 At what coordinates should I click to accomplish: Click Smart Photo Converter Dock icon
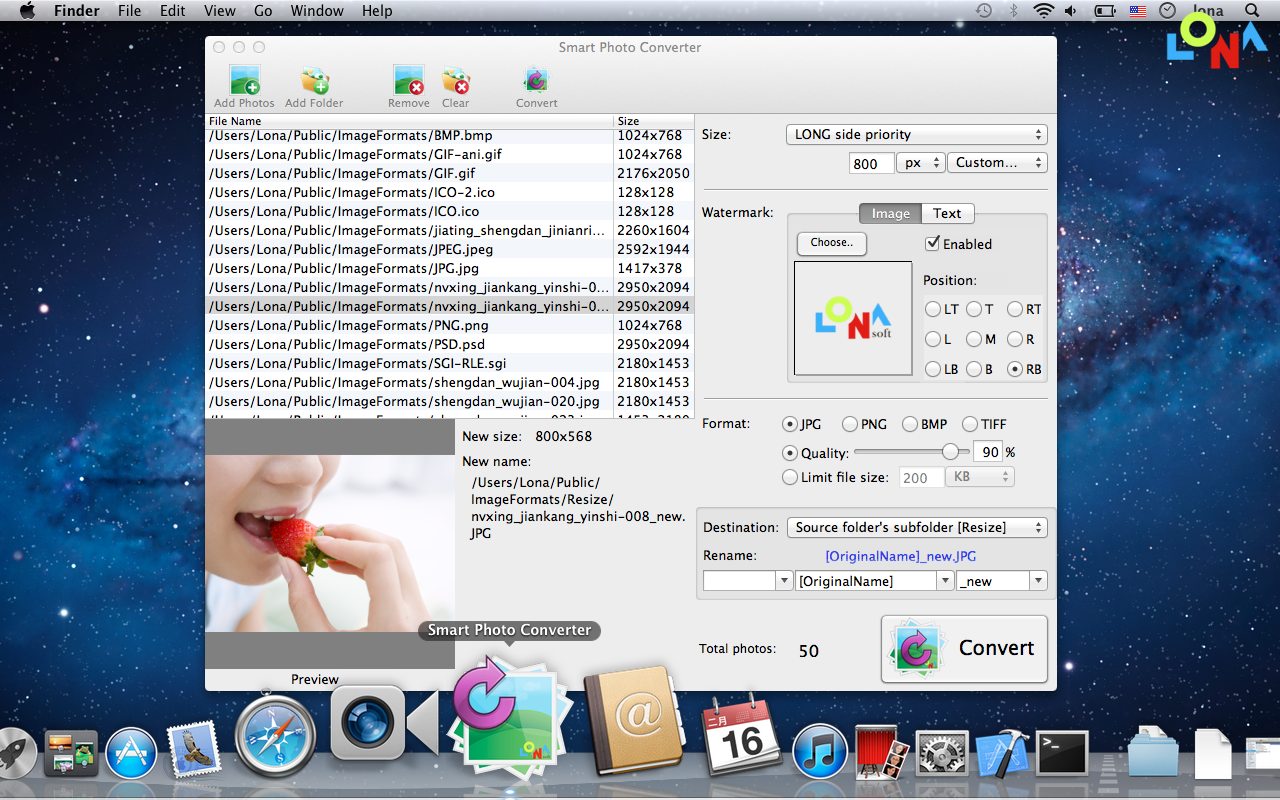click(510, 717)
